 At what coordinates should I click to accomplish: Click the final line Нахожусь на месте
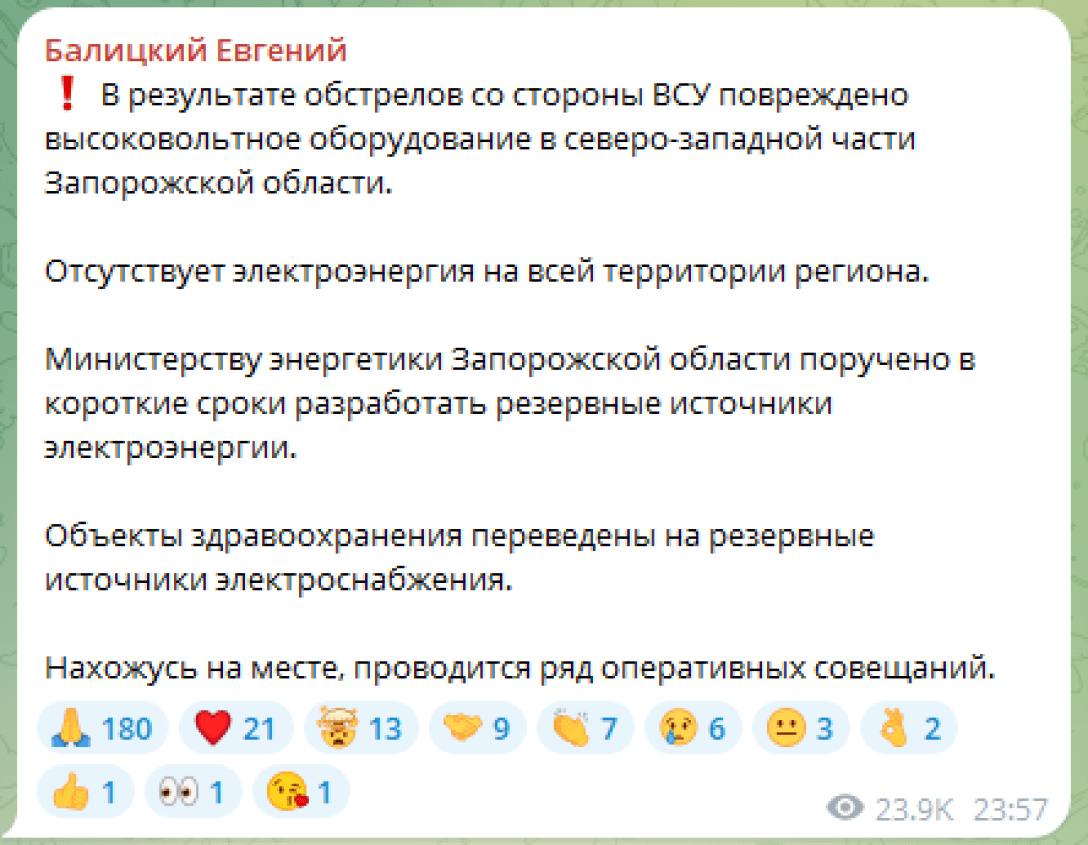[520, 667]
